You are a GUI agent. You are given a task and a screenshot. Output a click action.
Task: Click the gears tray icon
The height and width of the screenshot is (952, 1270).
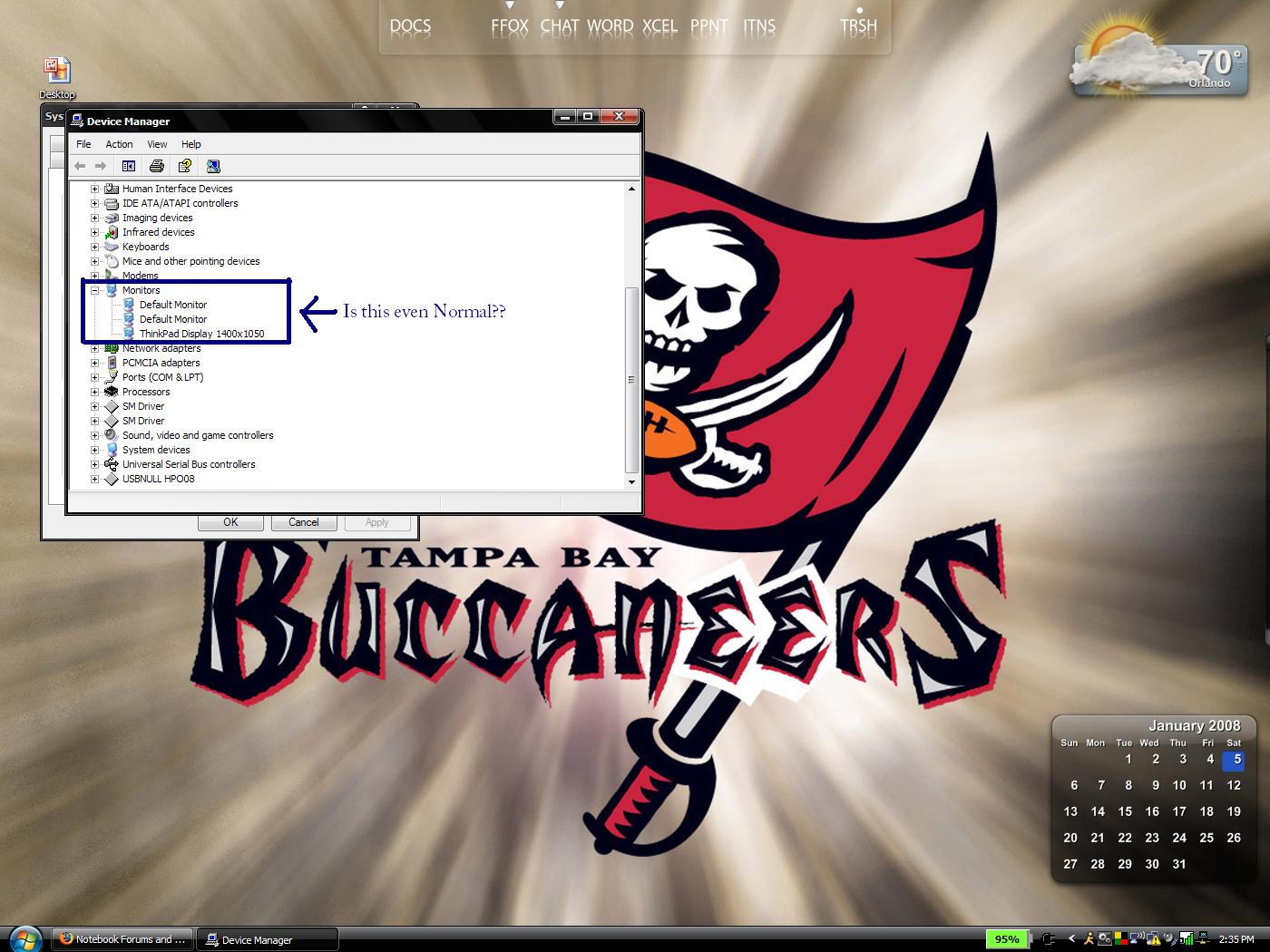(1105, 939)
